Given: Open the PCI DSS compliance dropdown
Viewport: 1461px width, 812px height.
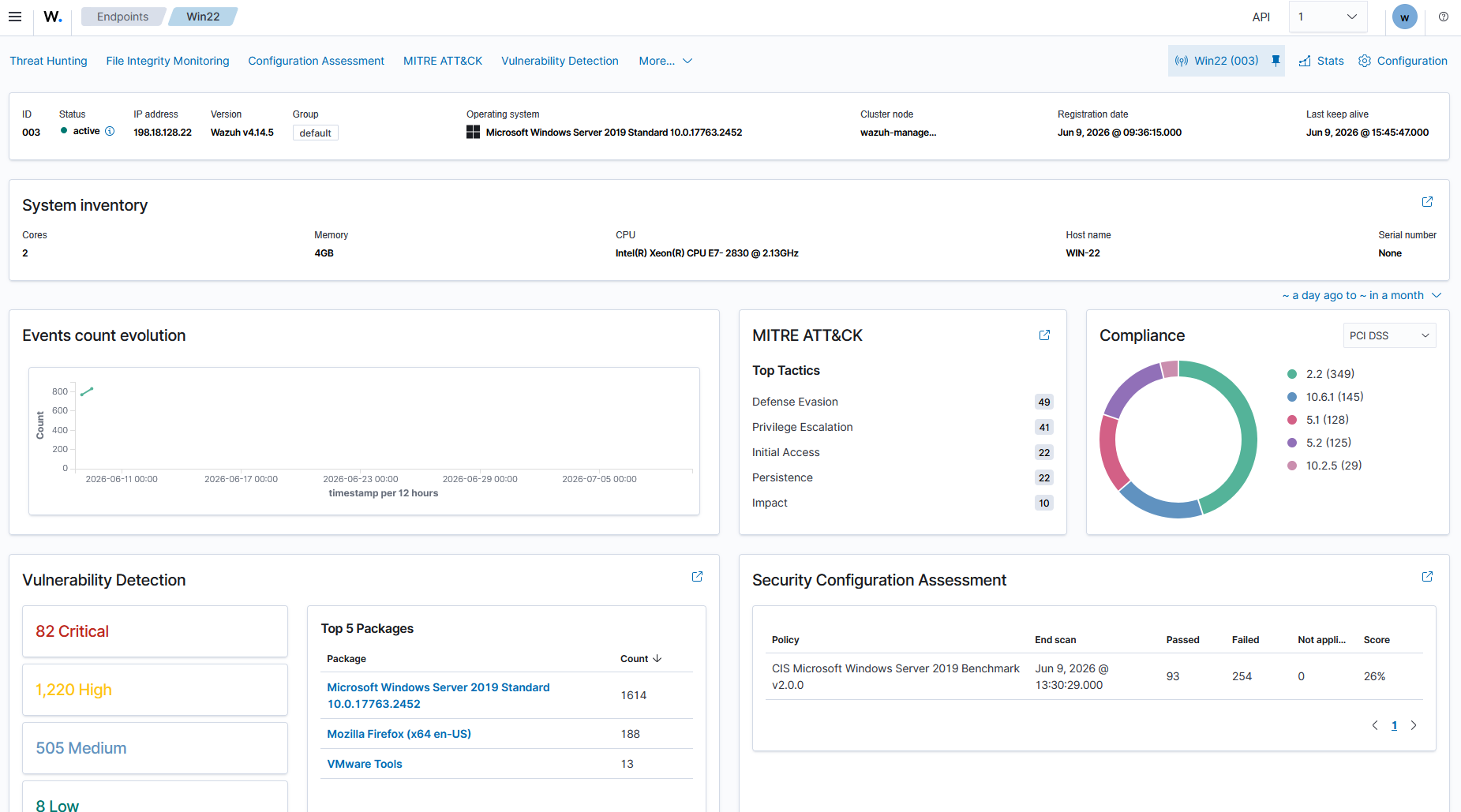Looking at the screenshot, I should pyautogui.click(x=1389, y=335).
